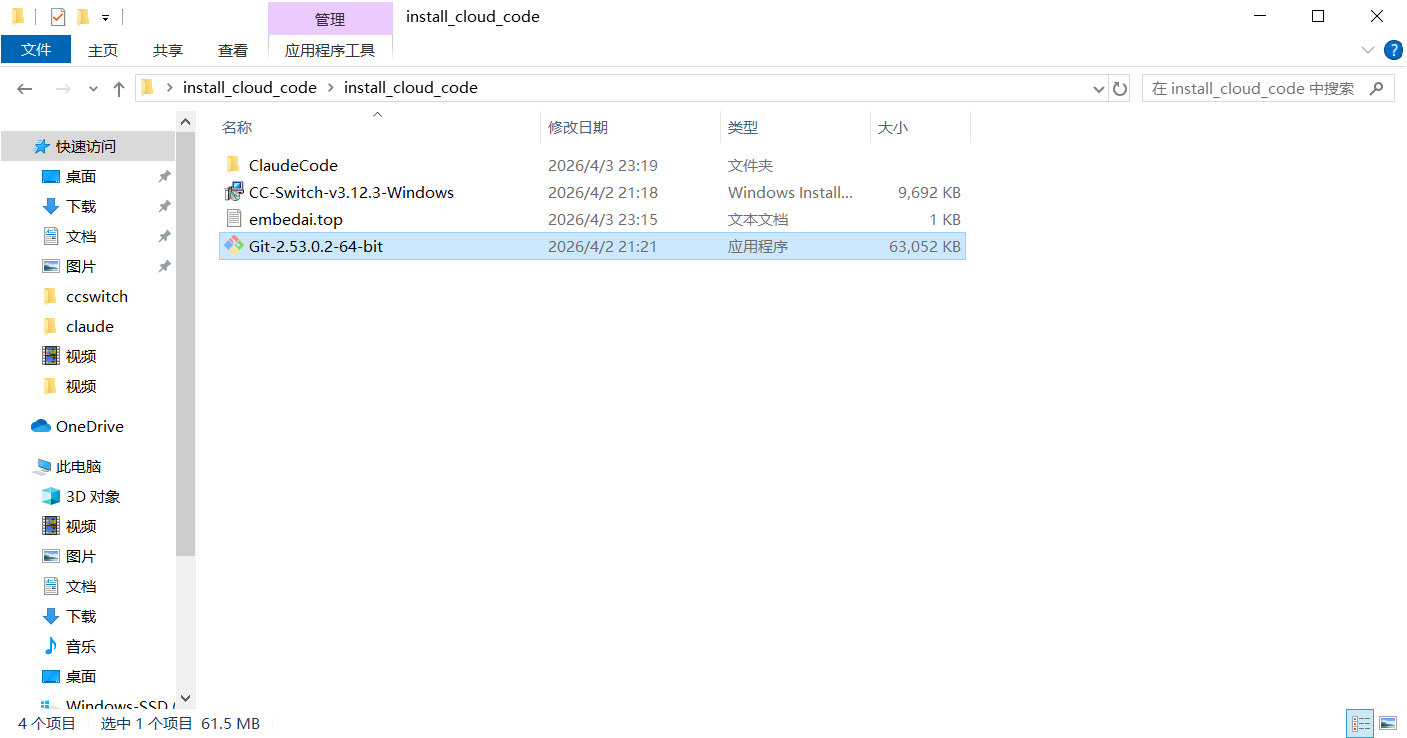Image resolution: width=1407 pixels, height=738 pixels.
Task: Click the last install_cloud_code breadcrumb
Action: click(x=411, y=88)
